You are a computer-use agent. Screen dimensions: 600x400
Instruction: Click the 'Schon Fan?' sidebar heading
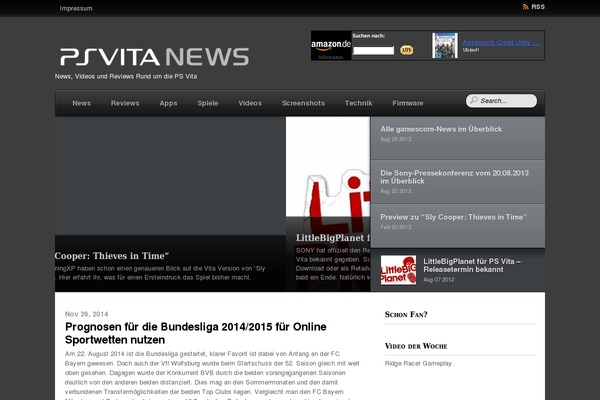[x=406, y=315]
